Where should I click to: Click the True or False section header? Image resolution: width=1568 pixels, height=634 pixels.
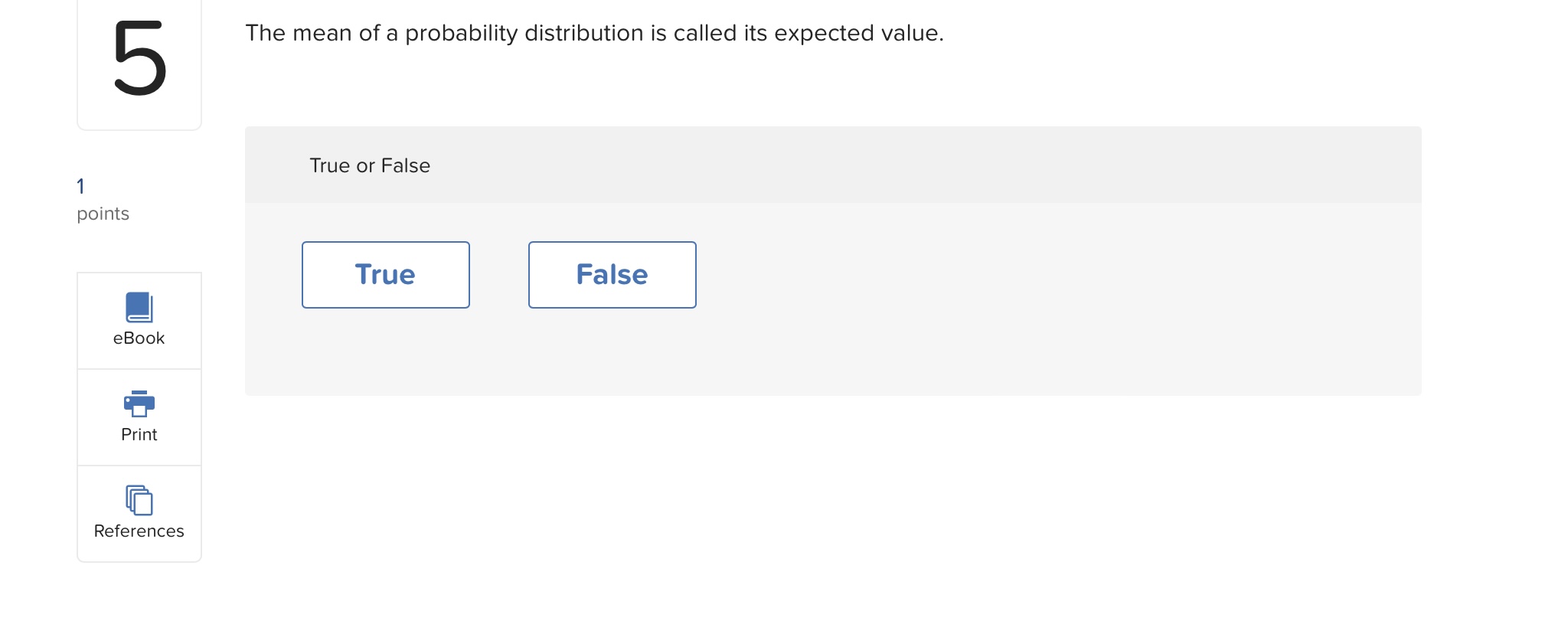coord(369,165)
